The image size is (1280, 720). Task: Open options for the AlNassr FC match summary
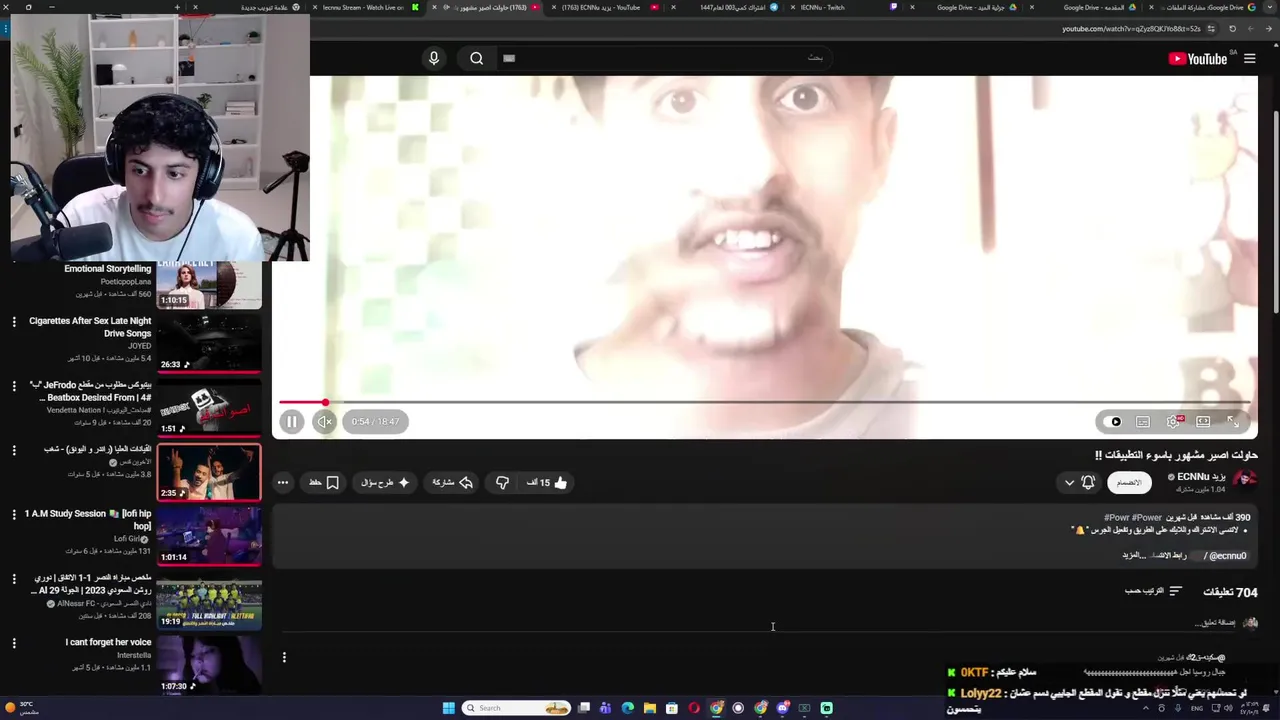pos(14,578)
